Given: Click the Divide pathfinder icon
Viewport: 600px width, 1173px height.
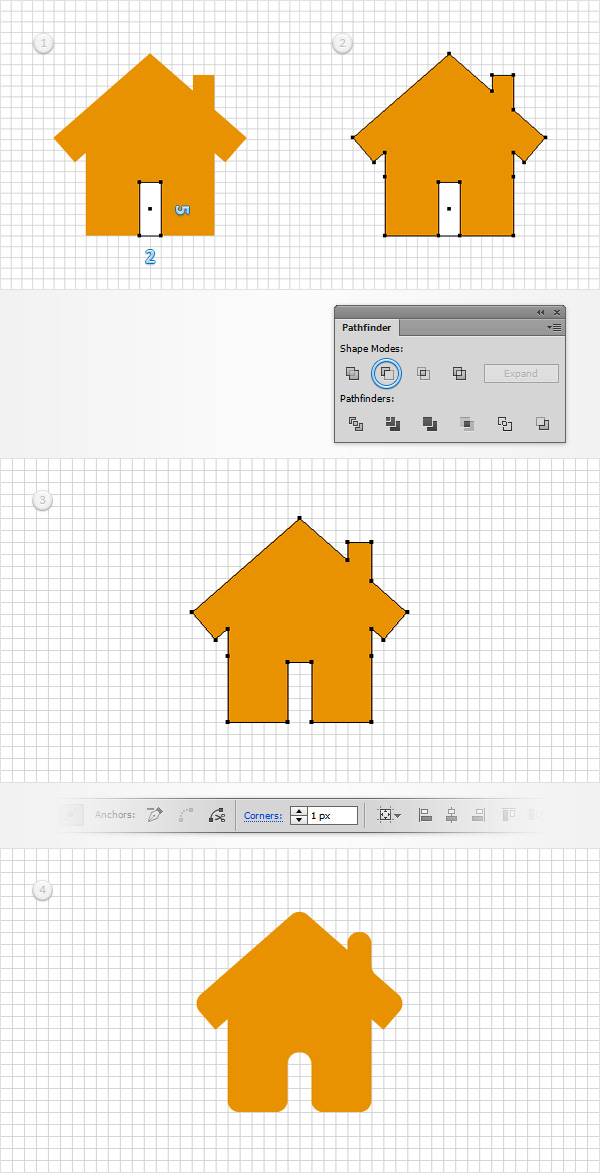Looking at the screenshot, I should pos(356,424).
